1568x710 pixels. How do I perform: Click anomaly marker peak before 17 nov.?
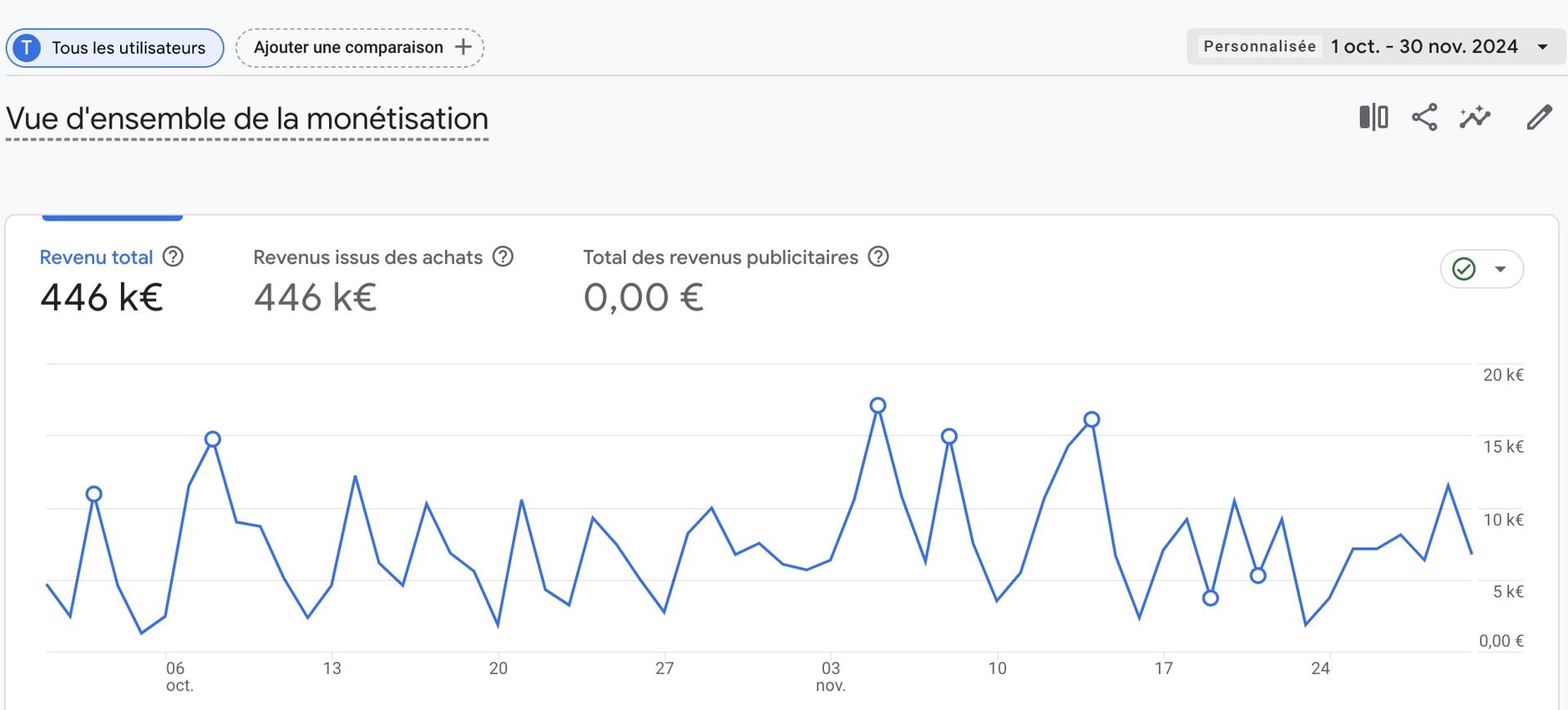[1092, 419]
